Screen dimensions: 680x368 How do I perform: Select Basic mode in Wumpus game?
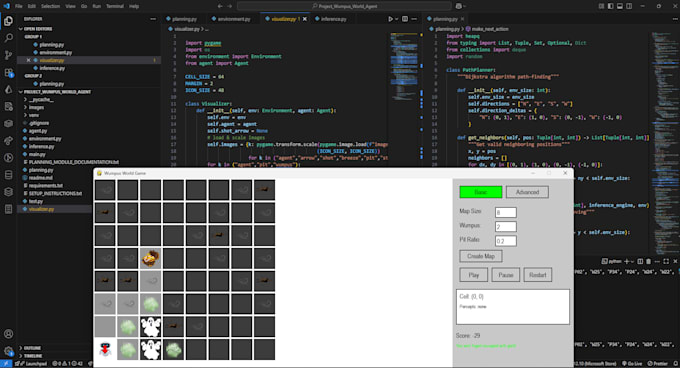pyautogui.click(x=481, y=192)
